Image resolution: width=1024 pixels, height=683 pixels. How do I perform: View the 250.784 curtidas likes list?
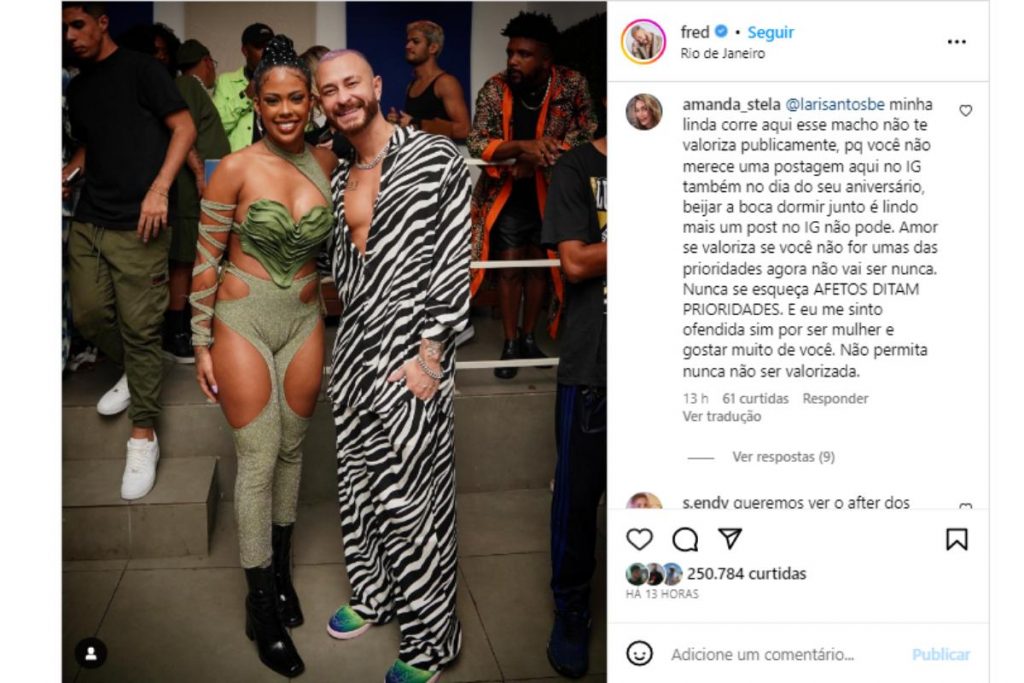click(x=746, y=573)
